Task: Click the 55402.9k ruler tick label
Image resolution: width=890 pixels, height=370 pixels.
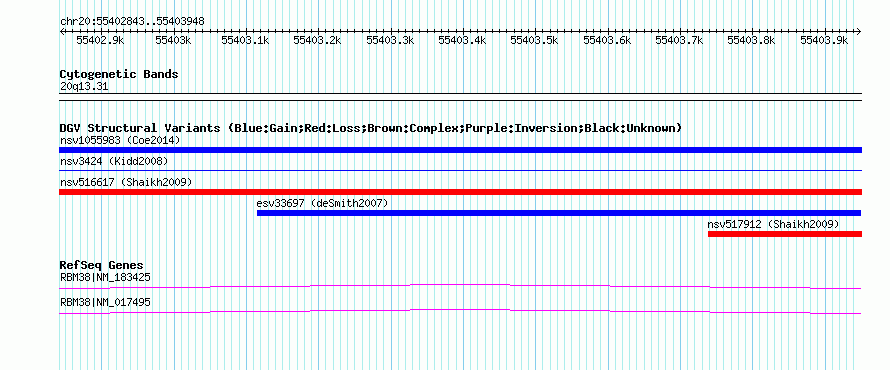Action: [100, 40]
